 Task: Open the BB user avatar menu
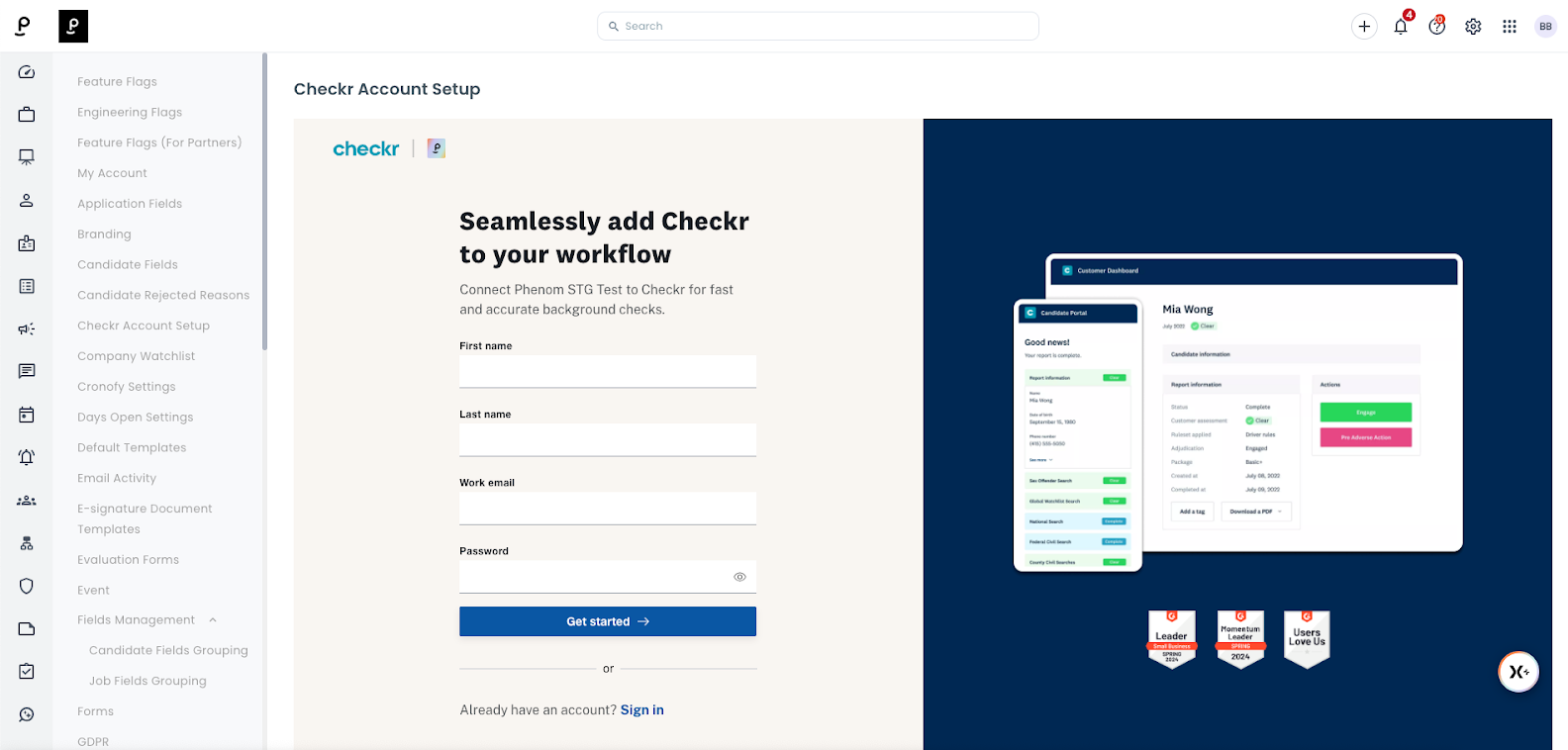pyautogui.click(x=1545, y=27)
